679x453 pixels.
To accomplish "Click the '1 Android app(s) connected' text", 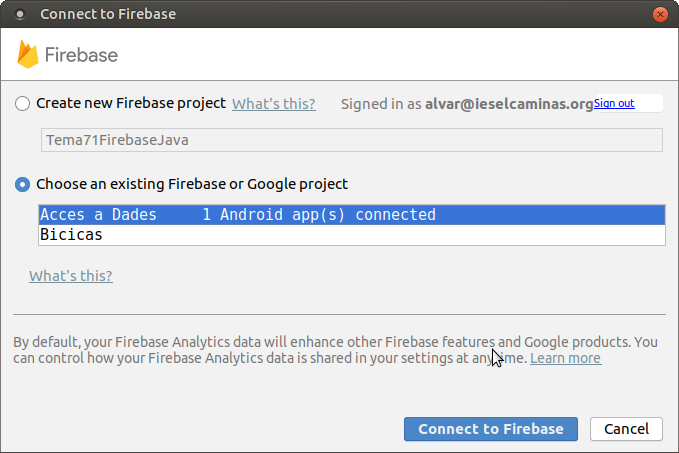I will (319, 215).
